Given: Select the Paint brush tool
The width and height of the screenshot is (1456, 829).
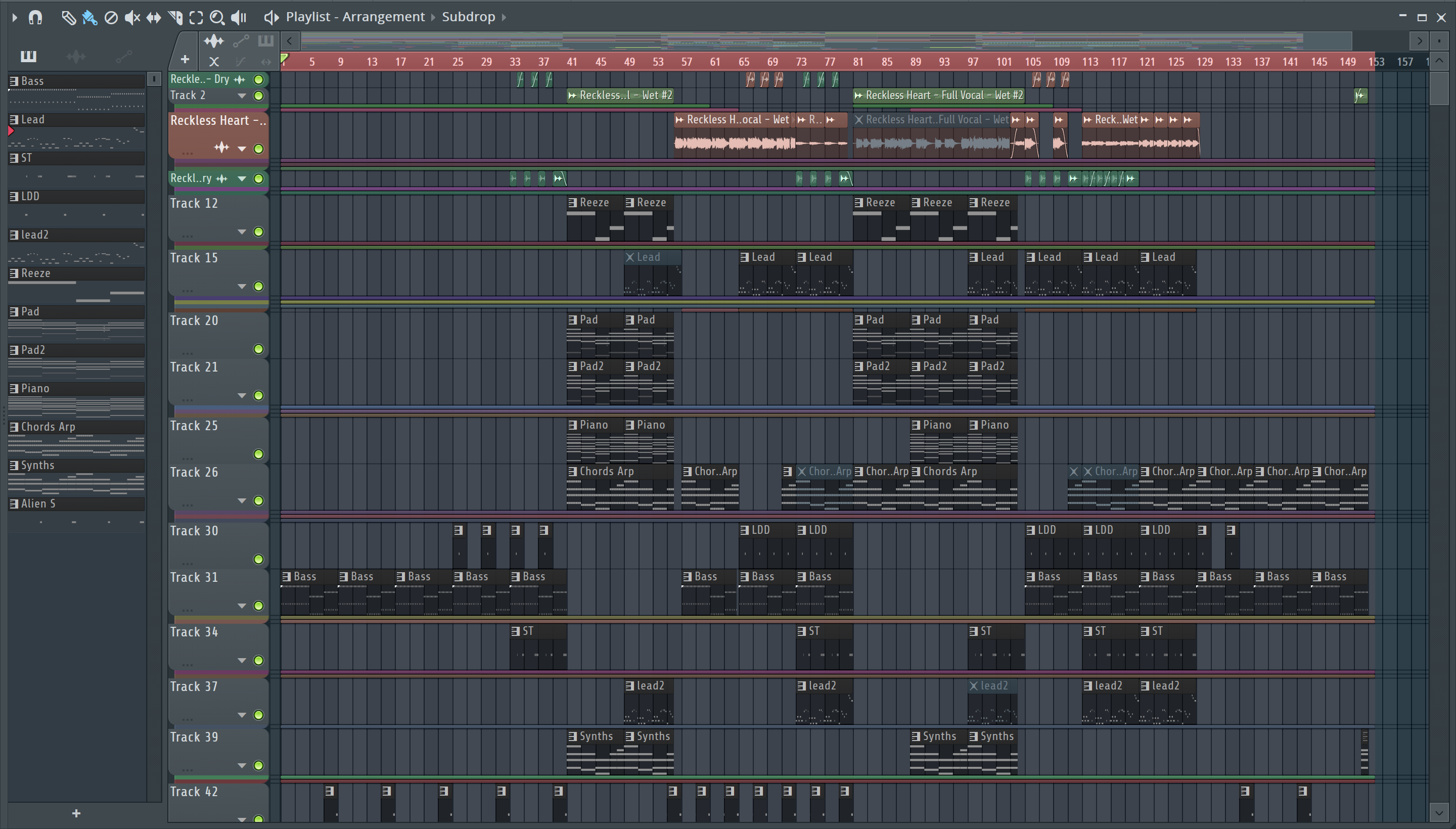Looking at the screenshot, I should click(x=89, y=18).
